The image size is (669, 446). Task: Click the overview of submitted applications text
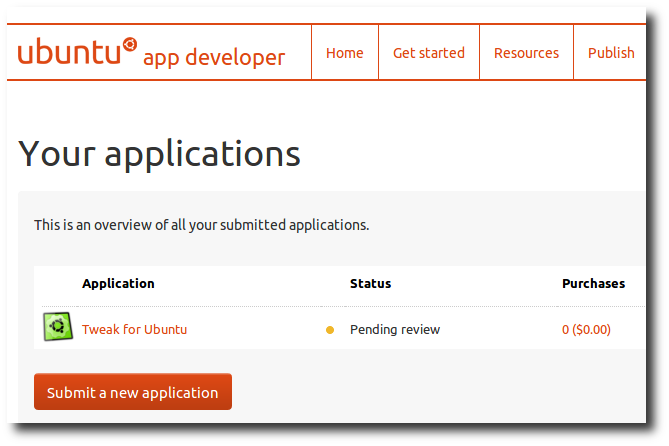pyautogui.click(x=201, y=225)
